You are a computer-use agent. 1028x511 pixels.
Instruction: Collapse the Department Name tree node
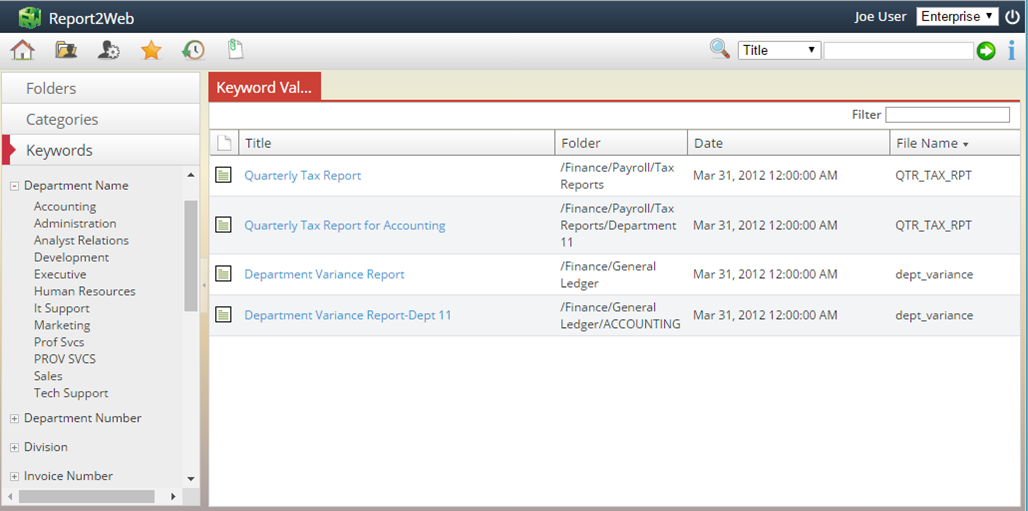pos(15,186)
